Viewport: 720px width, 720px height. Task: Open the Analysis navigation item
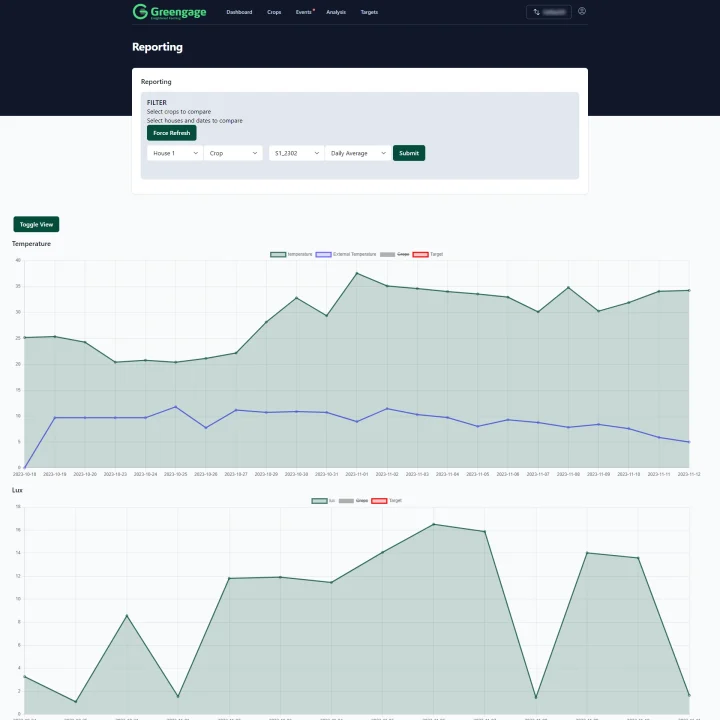click(336, 12)
